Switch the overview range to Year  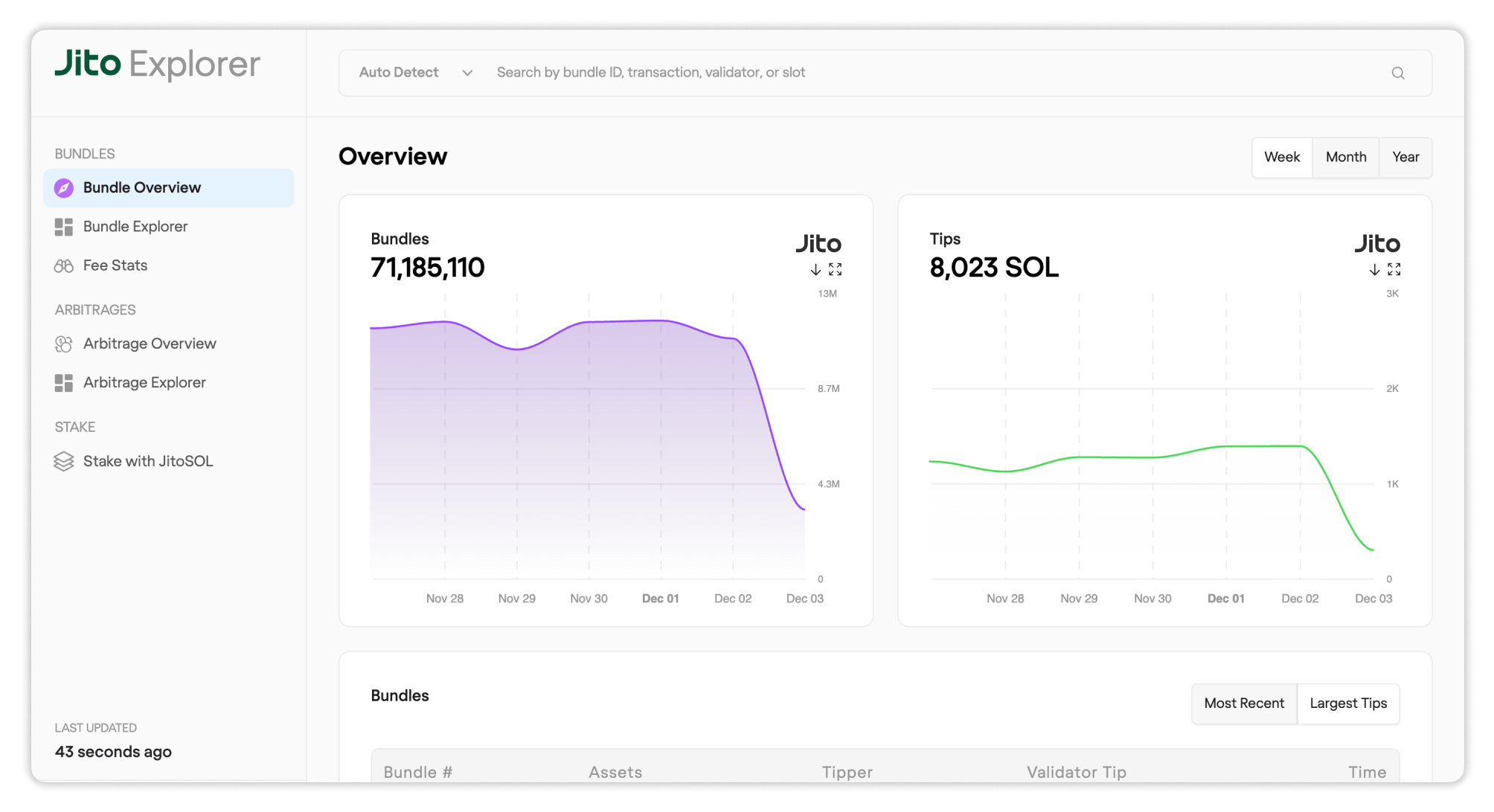click(1405, 157)
